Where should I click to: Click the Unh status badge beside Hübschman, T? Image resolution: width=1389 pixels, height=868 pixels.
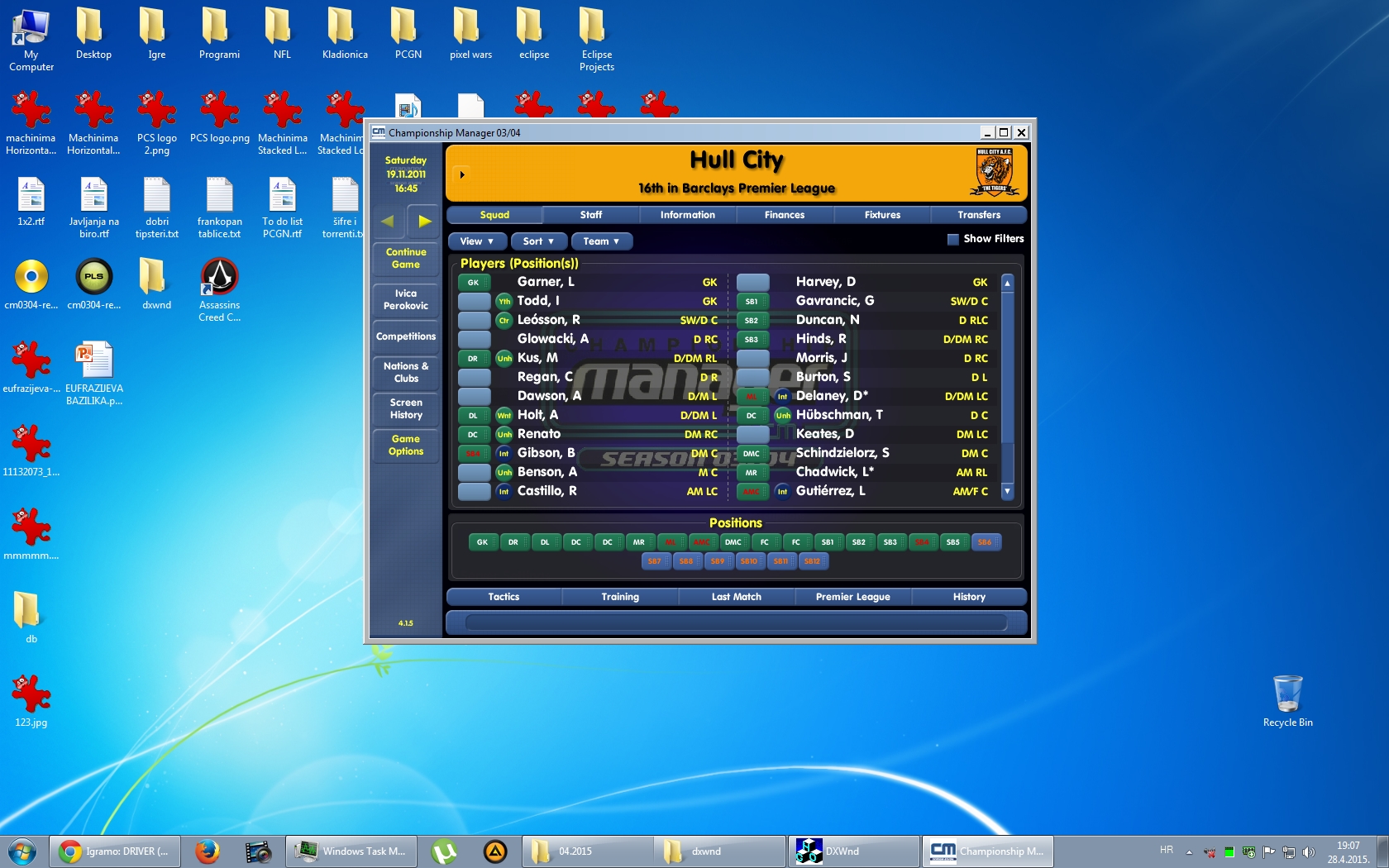783,416
